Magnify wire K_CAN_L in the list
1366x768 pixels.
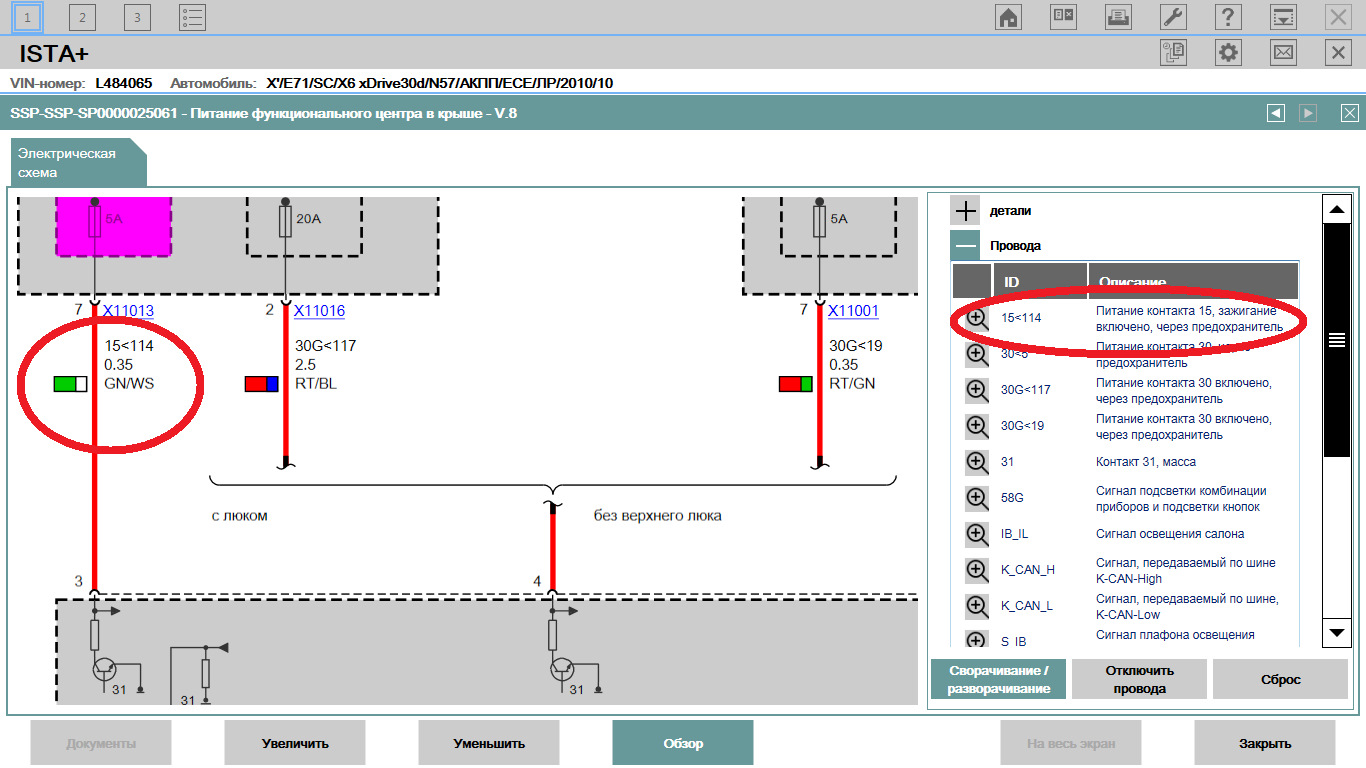coord(977,606)
